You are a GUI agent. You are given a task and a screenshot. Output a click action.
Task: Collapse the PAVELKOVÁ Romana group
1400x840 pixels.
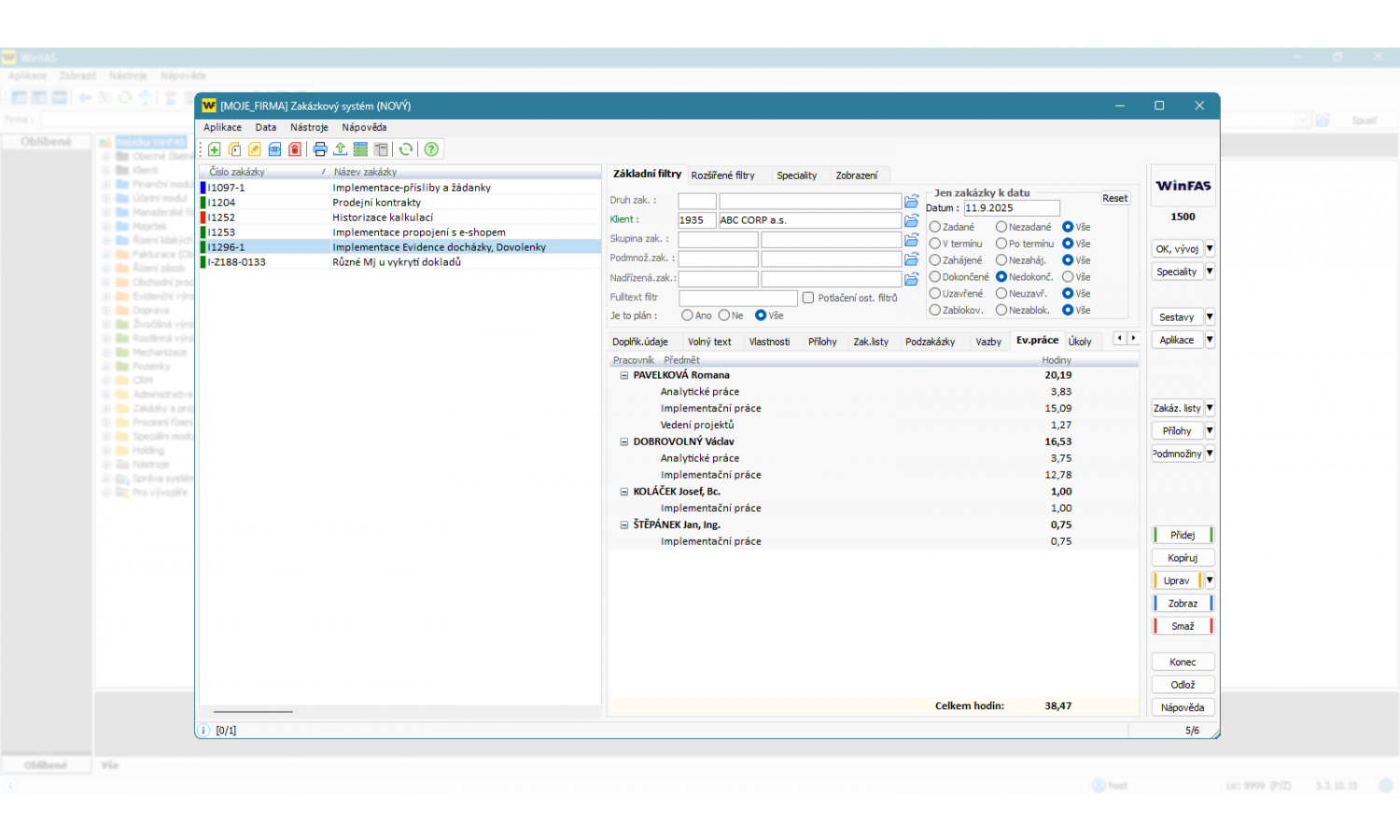tap(624, 375)
